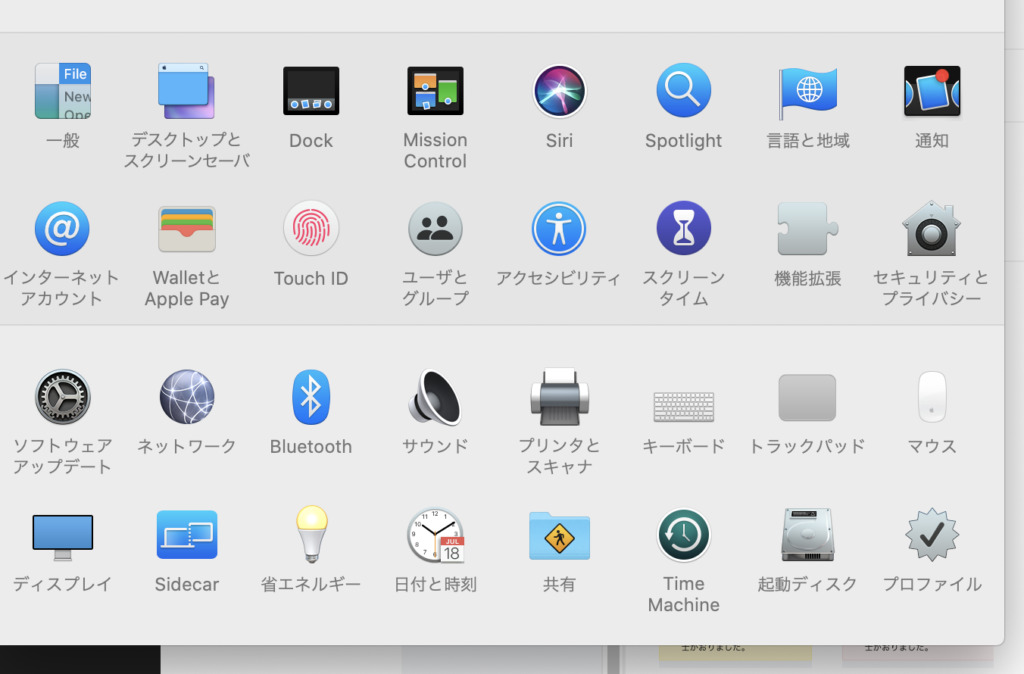This screenshot has height=674, width=1024.
Task: Open 機能拡張 (Extensions) pane
Action: pos(808,229)
